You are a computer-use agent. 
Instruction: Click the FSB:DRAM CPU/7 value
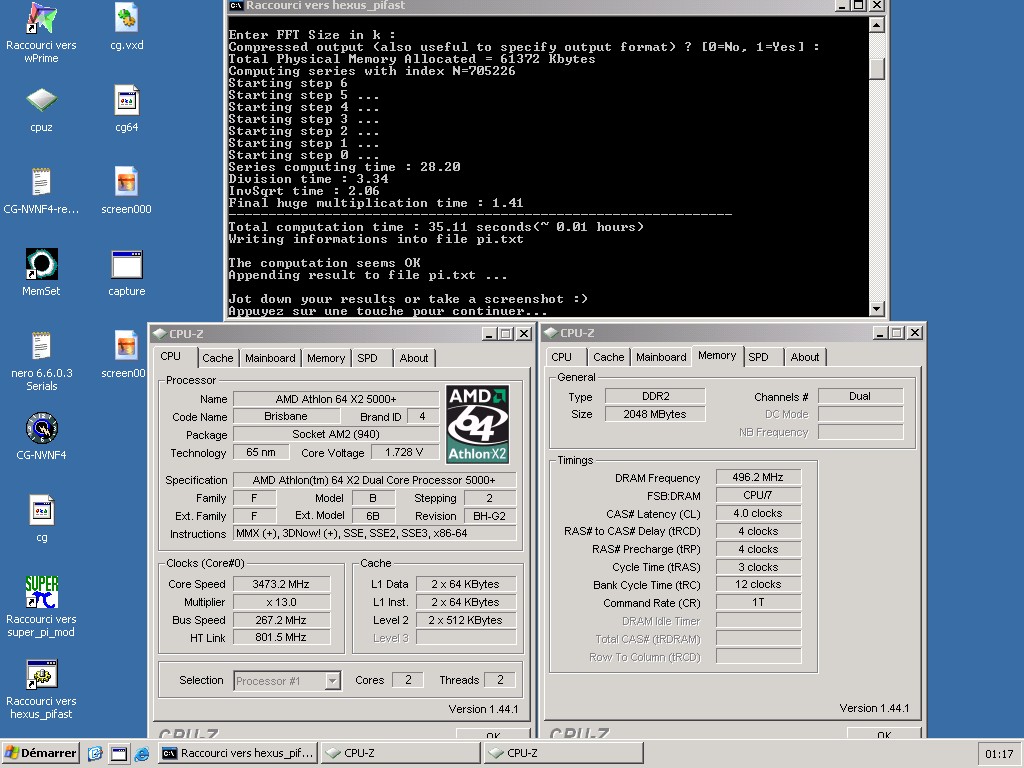[758, 495]
